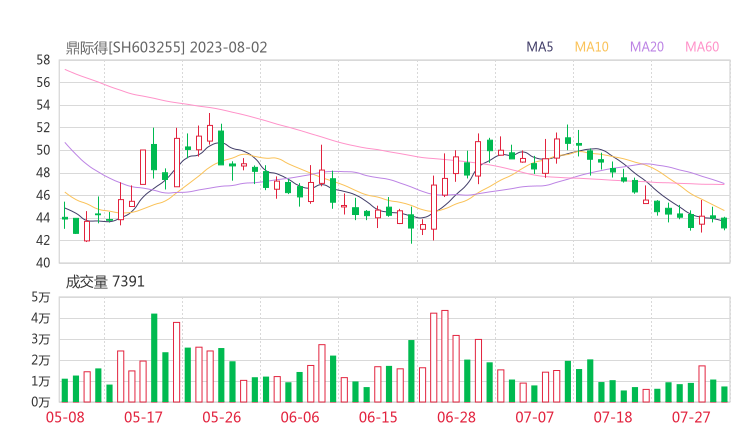Click the 07-27 date label
Image resolution: width=740 pixels, height=440 pixels.
click(691, 417)
